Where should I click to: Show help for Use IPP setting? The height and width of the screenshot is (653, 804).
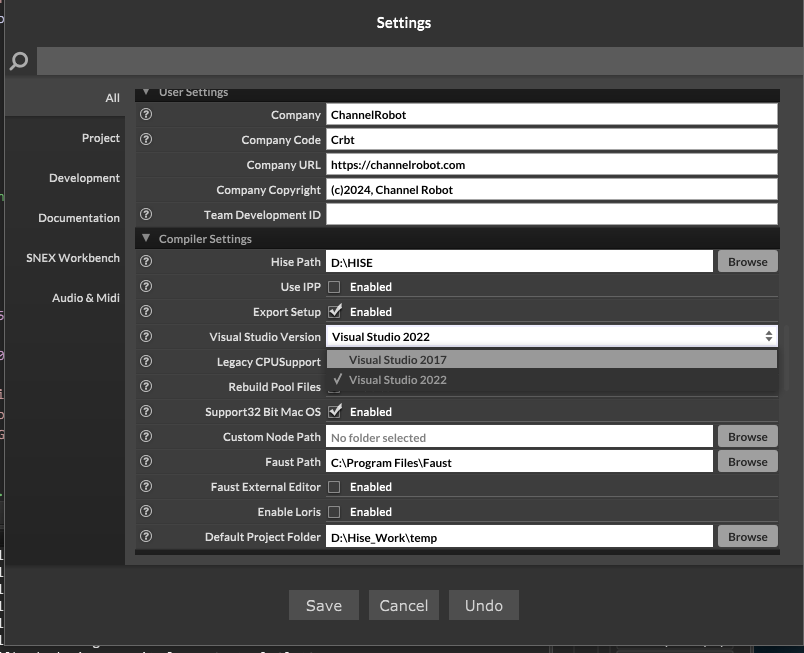click(x=146, y=287)
